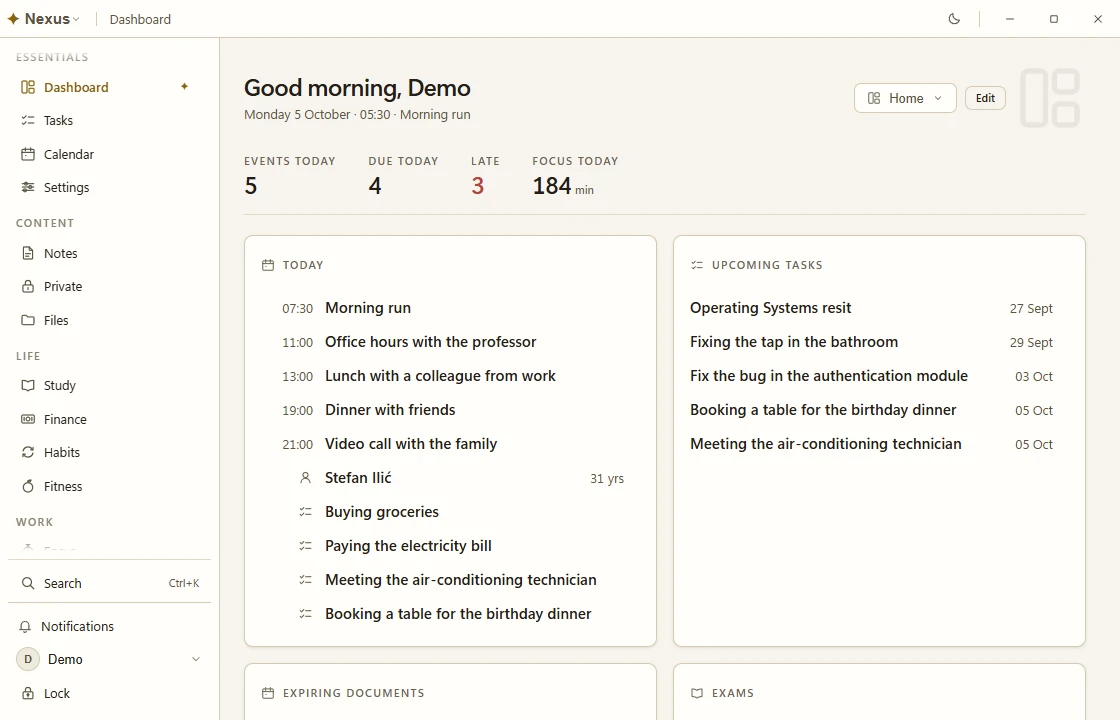This screenshot has width=1120, height=720.
Task: Click the Demo avatar circle
Action: coord(28,659)
